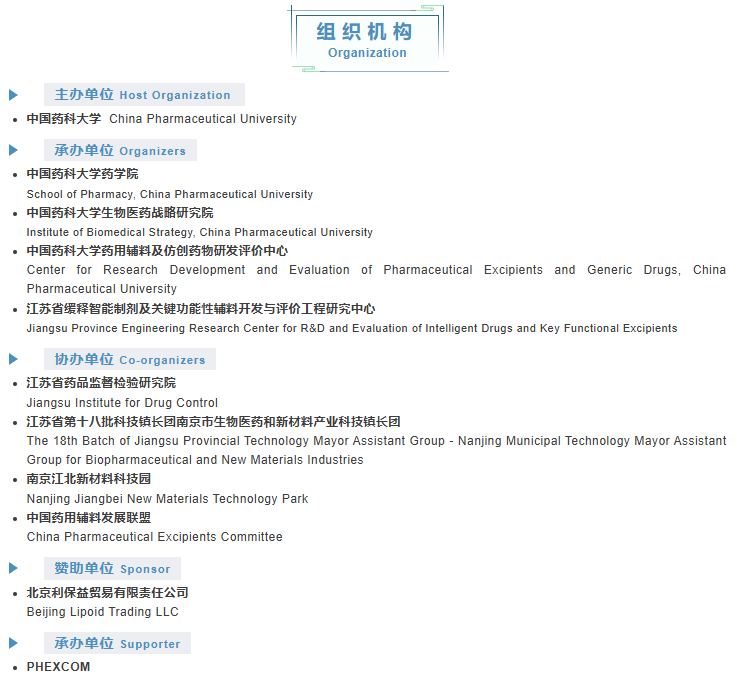Click the China Pharmaceutical University host entry
Image resolution: width=739 pixels, height=681 pixels.
[162, 119]
